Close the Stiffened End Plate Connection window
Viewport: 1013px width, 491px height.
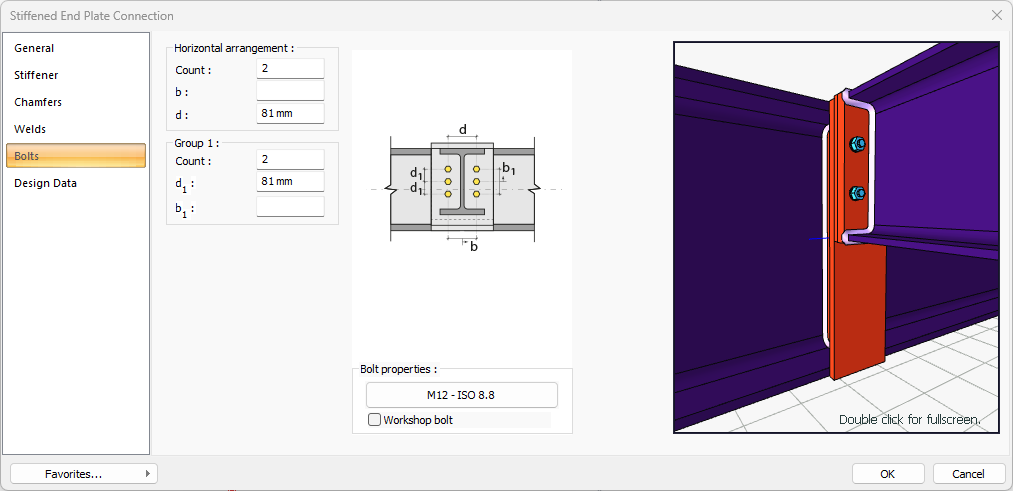(x=996, y=16)
